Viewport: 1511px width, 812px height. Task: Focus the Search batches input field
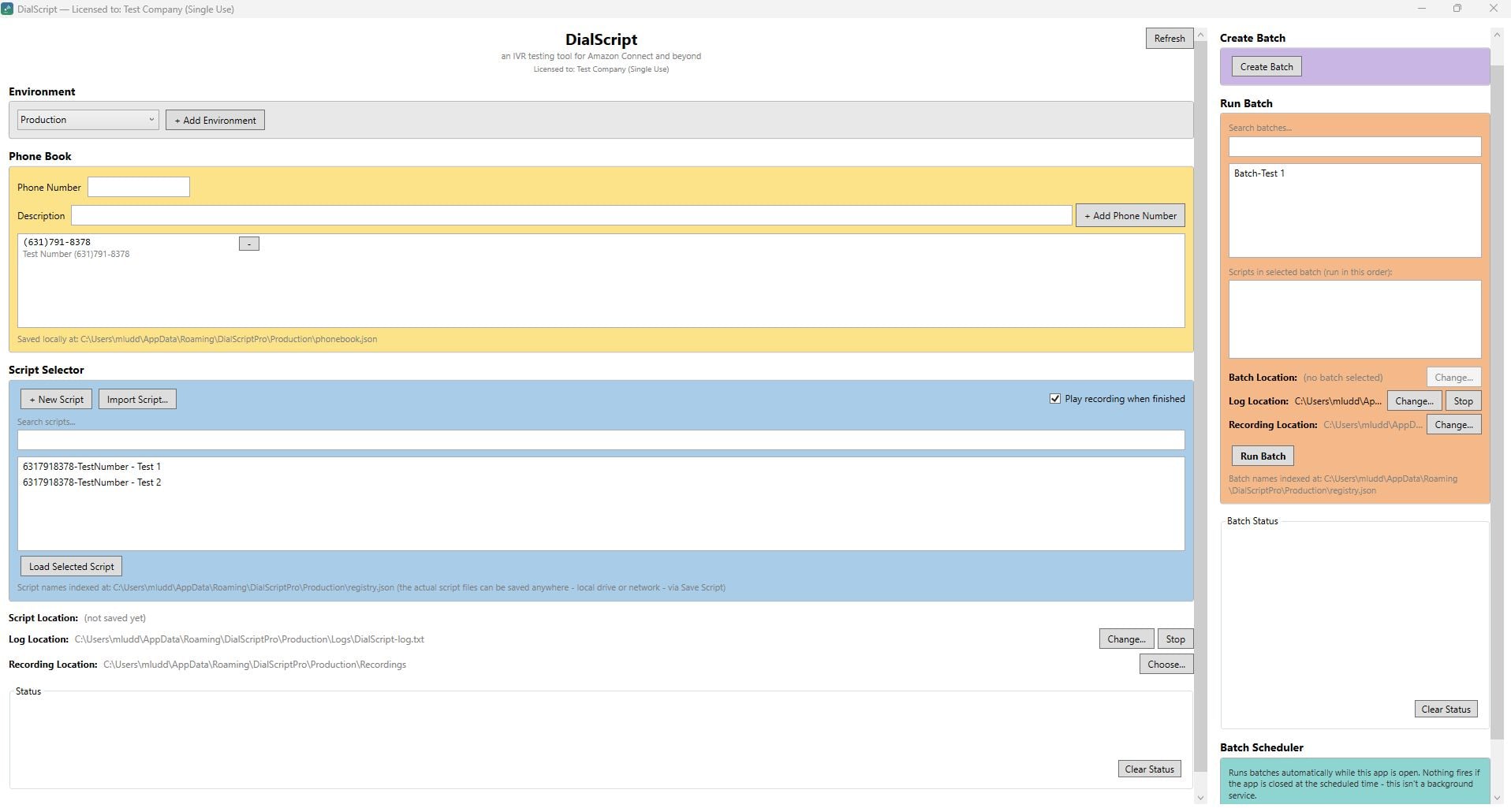click(x=1354, y=147)
